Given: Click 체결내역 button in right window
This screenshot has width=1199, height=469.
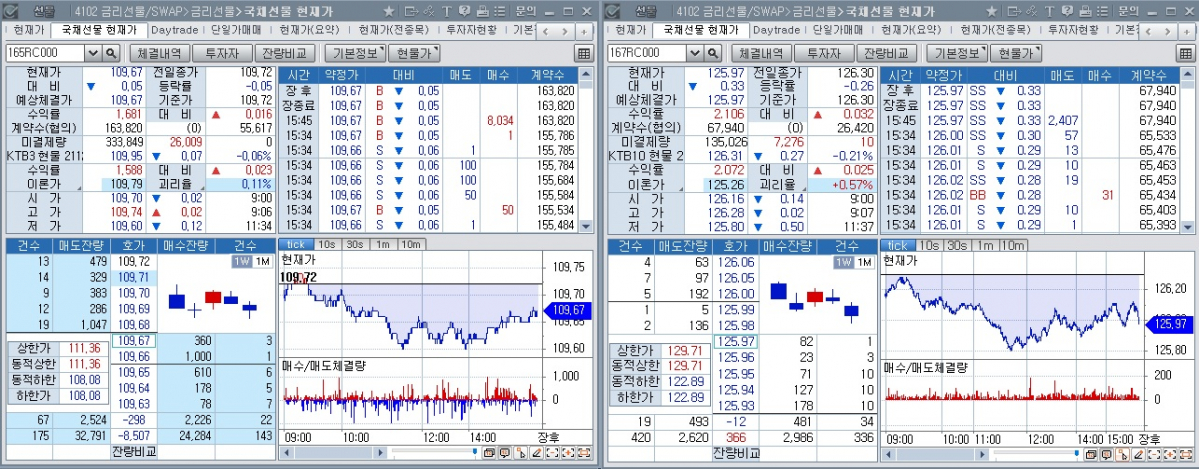Looking at the screenshot, I should click(761, 53).
